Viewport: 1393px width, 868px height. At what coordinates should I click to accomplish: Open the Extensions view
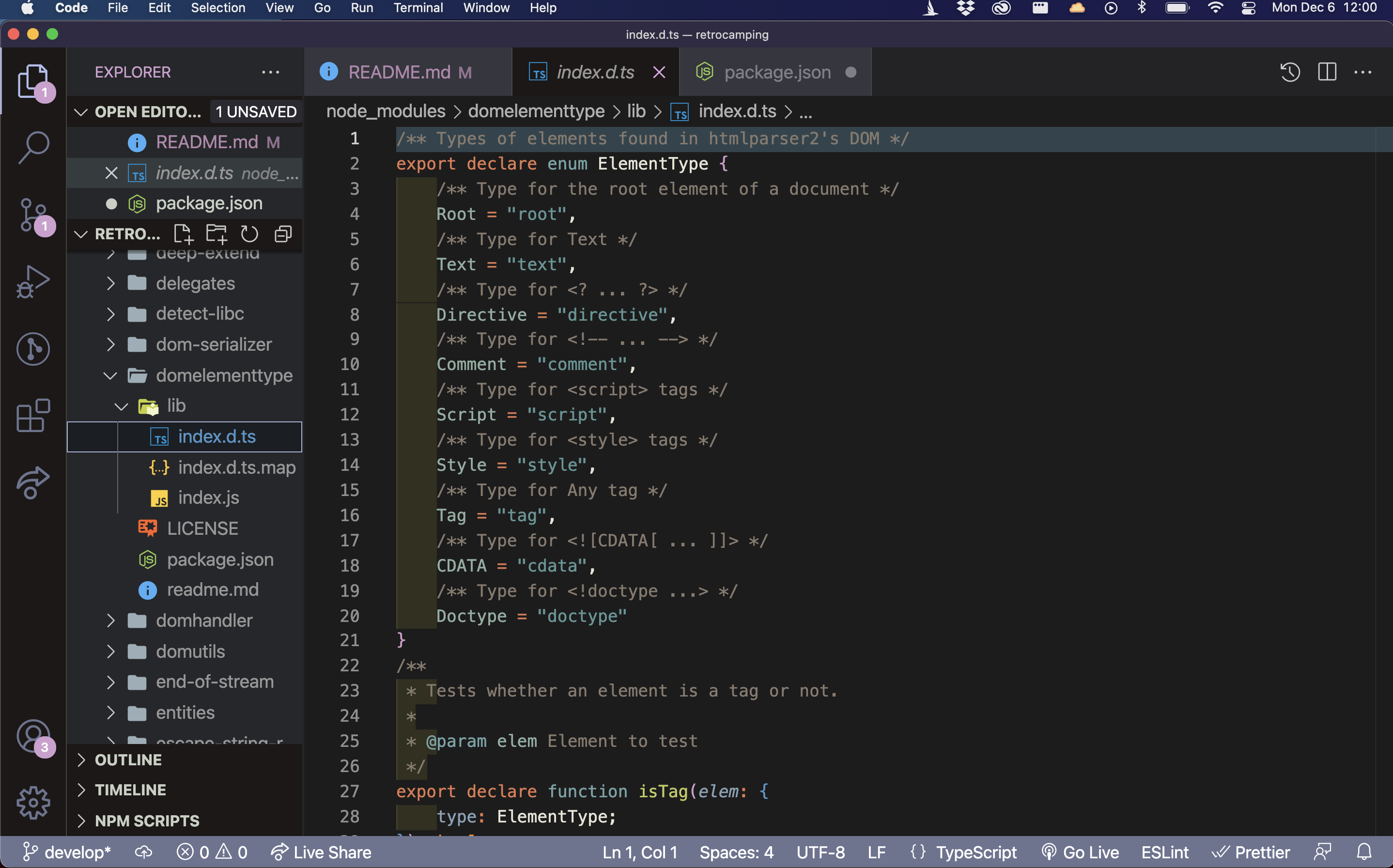tap(33, 415)
